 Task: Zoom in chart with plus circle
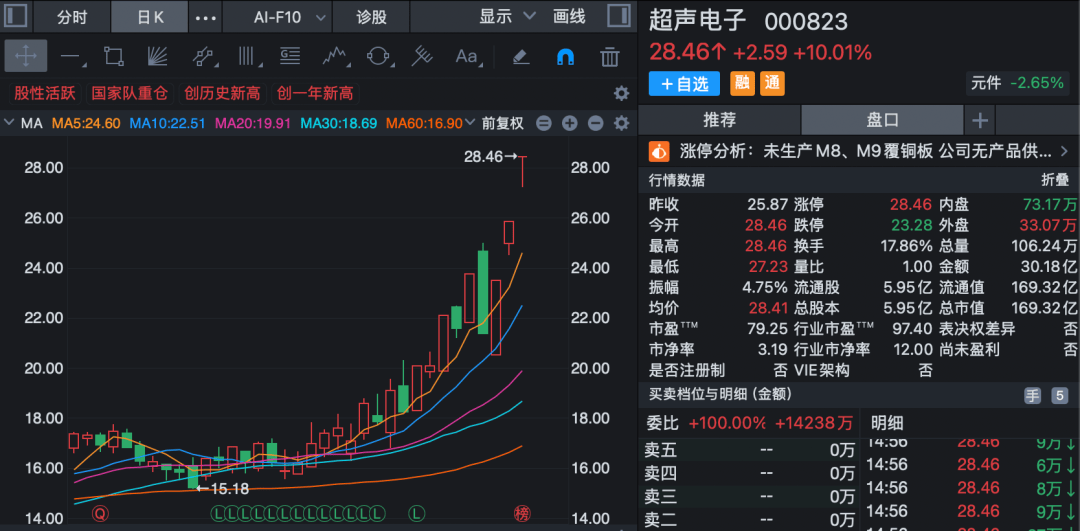click(569, 123)
